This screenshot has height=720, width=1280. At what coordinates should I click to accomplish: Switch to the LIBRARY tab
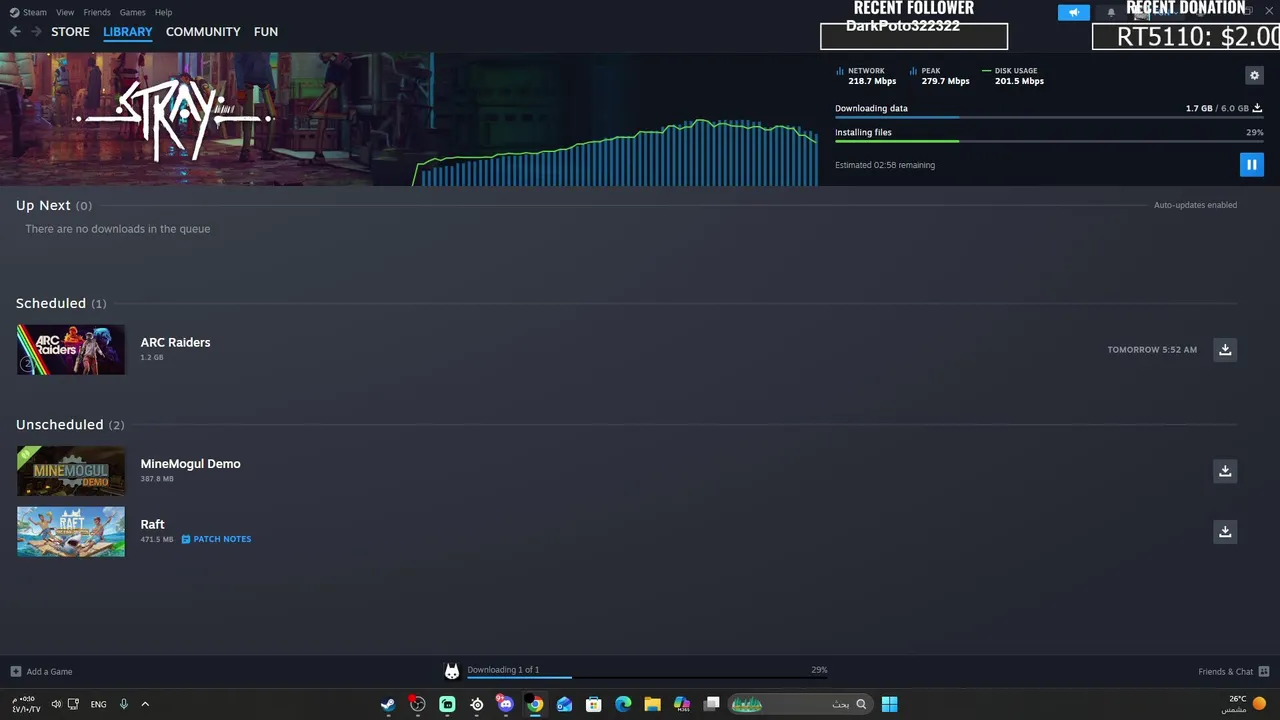[x=128, y=32]
